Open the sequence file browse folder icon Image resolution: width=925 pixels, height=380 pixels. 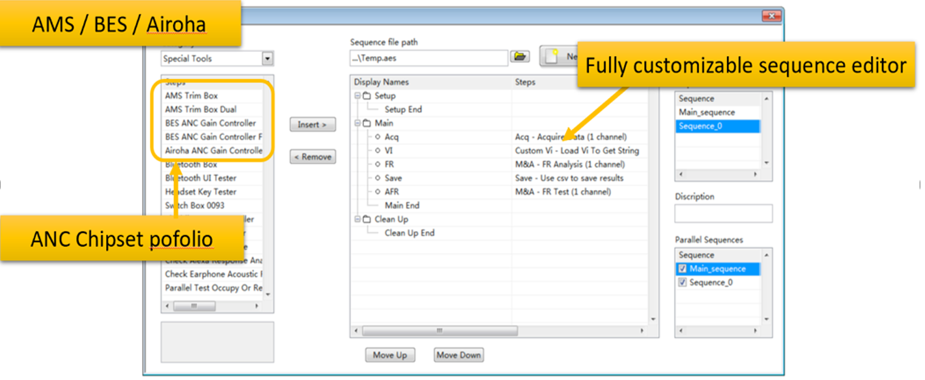[520, 57]
